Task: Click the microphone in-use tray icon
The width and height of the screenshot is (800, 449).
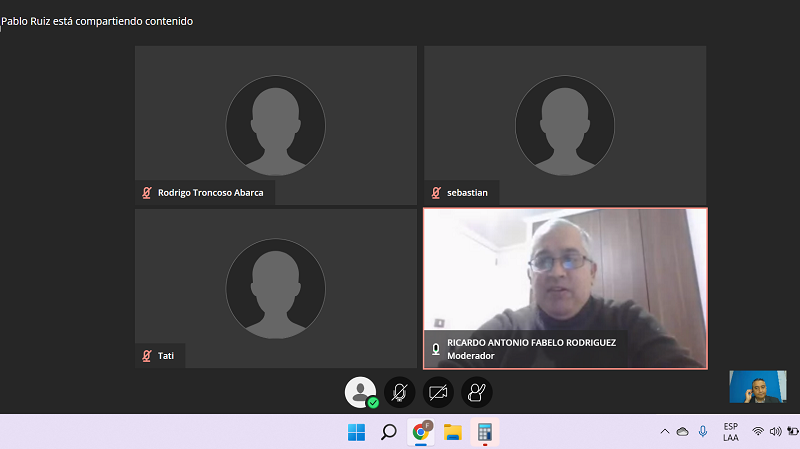Action: coord(703,432)
